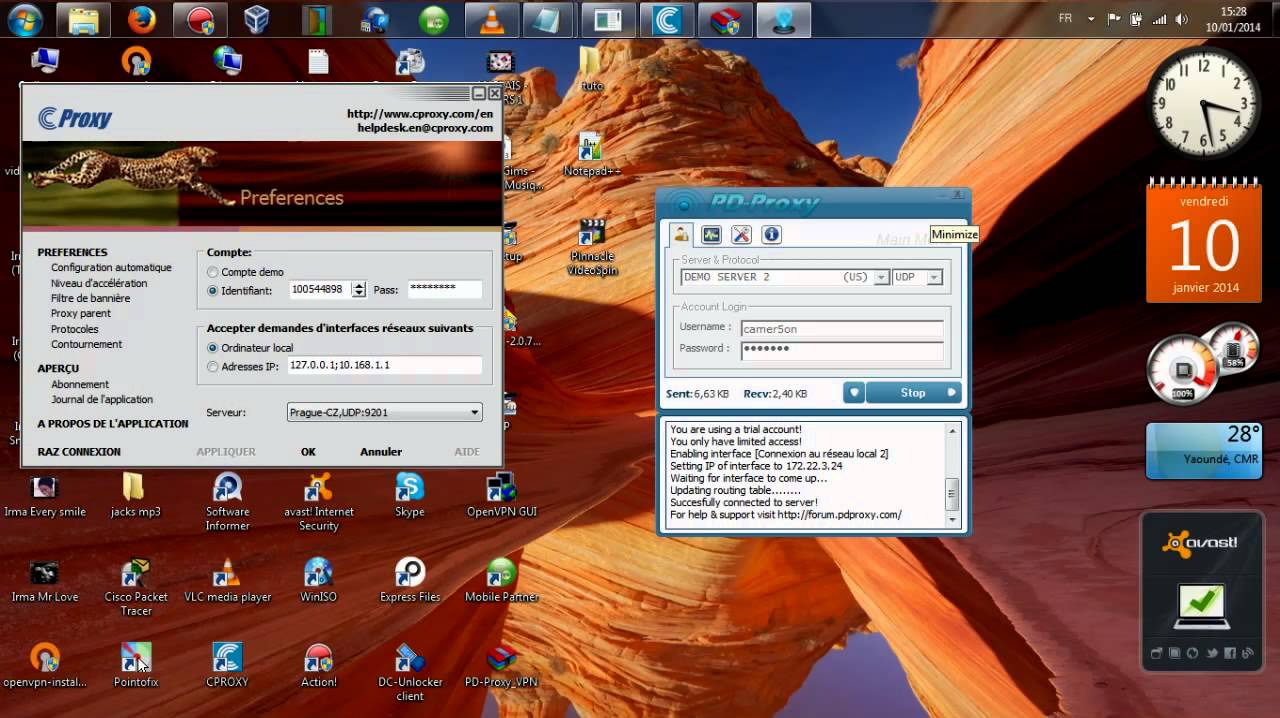
Task: Open WinISO desktop shortcut
Action: [319, 582]
